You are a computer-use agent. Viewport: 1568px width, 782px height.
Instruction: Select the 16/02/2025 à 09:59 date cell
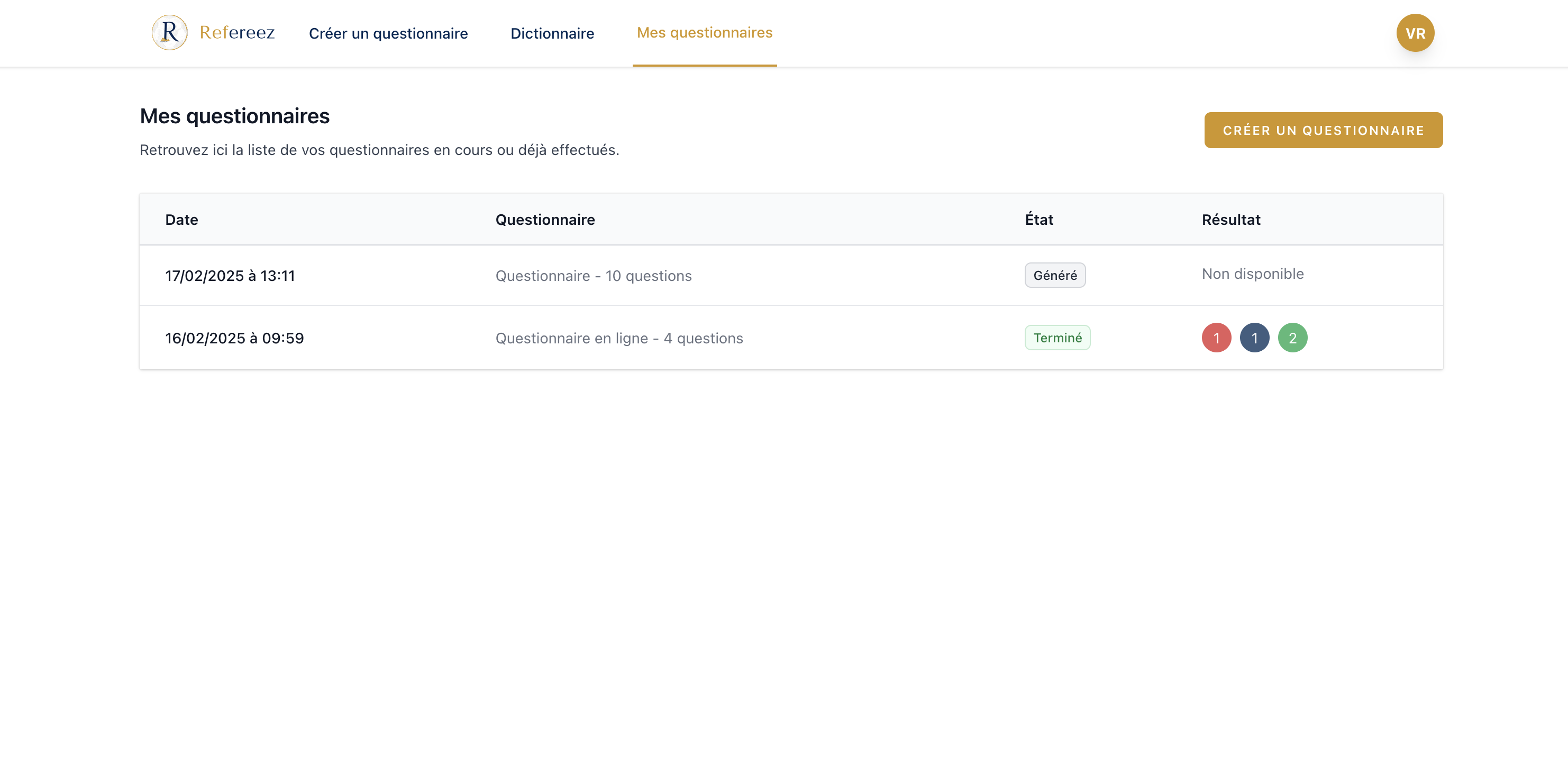tap(234, 337)
